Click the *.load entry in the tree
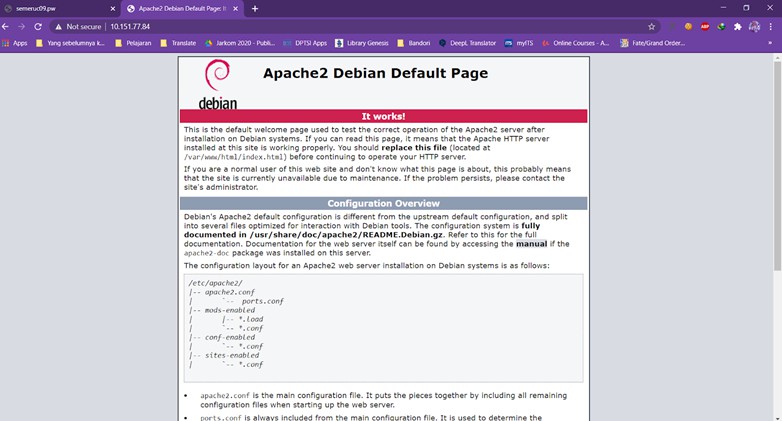The width and height of the screenshot is (782, 421). [x=250, y=319]
